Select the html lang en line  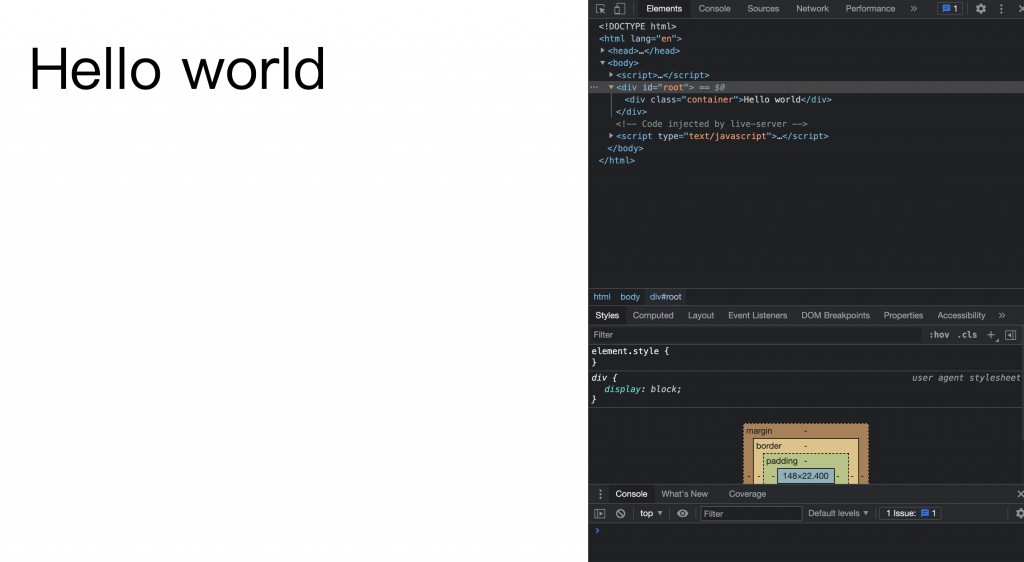click(x=640, y=39)
